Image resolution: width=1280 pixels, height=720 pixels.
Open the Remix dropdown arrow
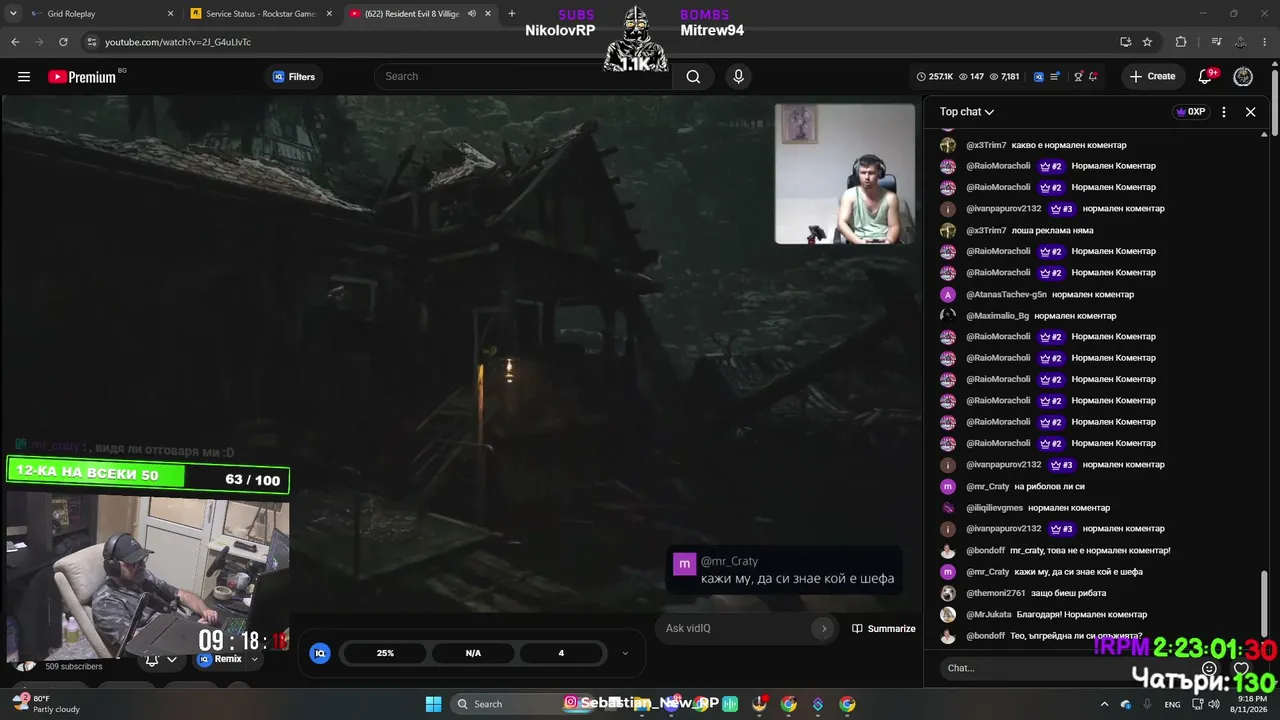pyautogui.click(x=254, y=659)
